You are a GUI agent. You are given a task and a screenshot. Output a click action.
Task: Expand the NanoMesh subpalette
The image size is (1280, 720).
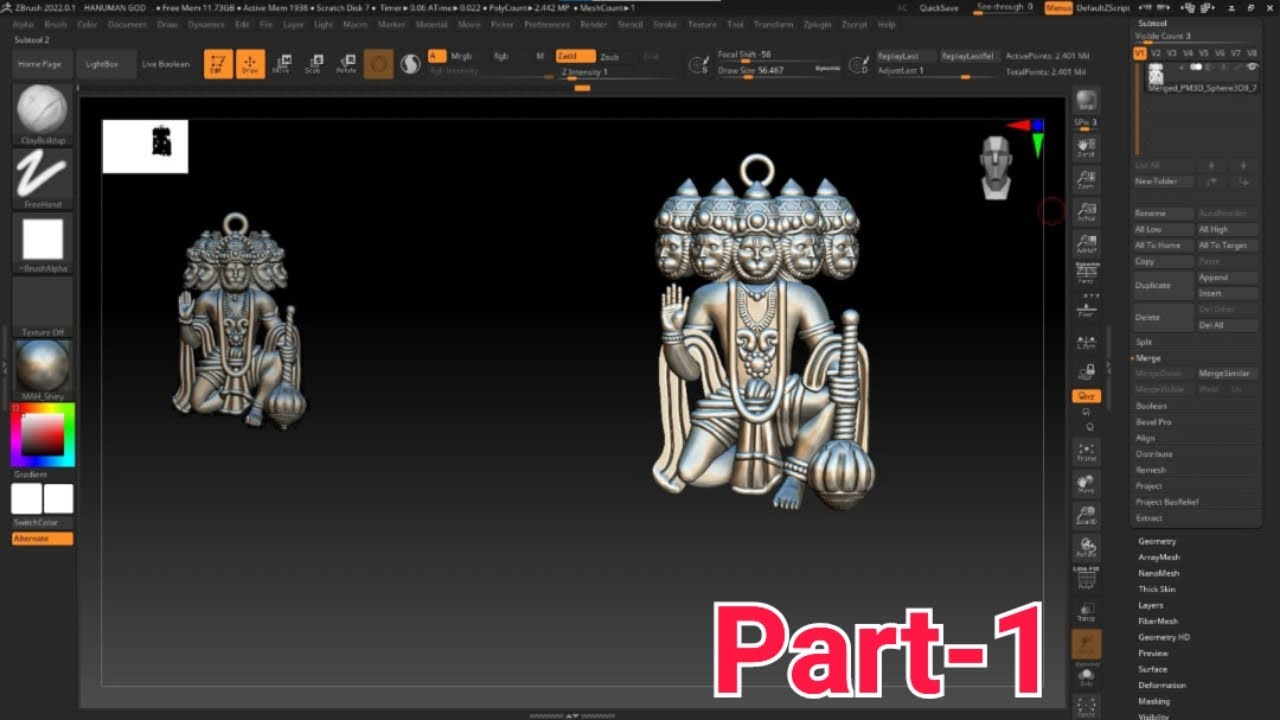click(1159, 573)
